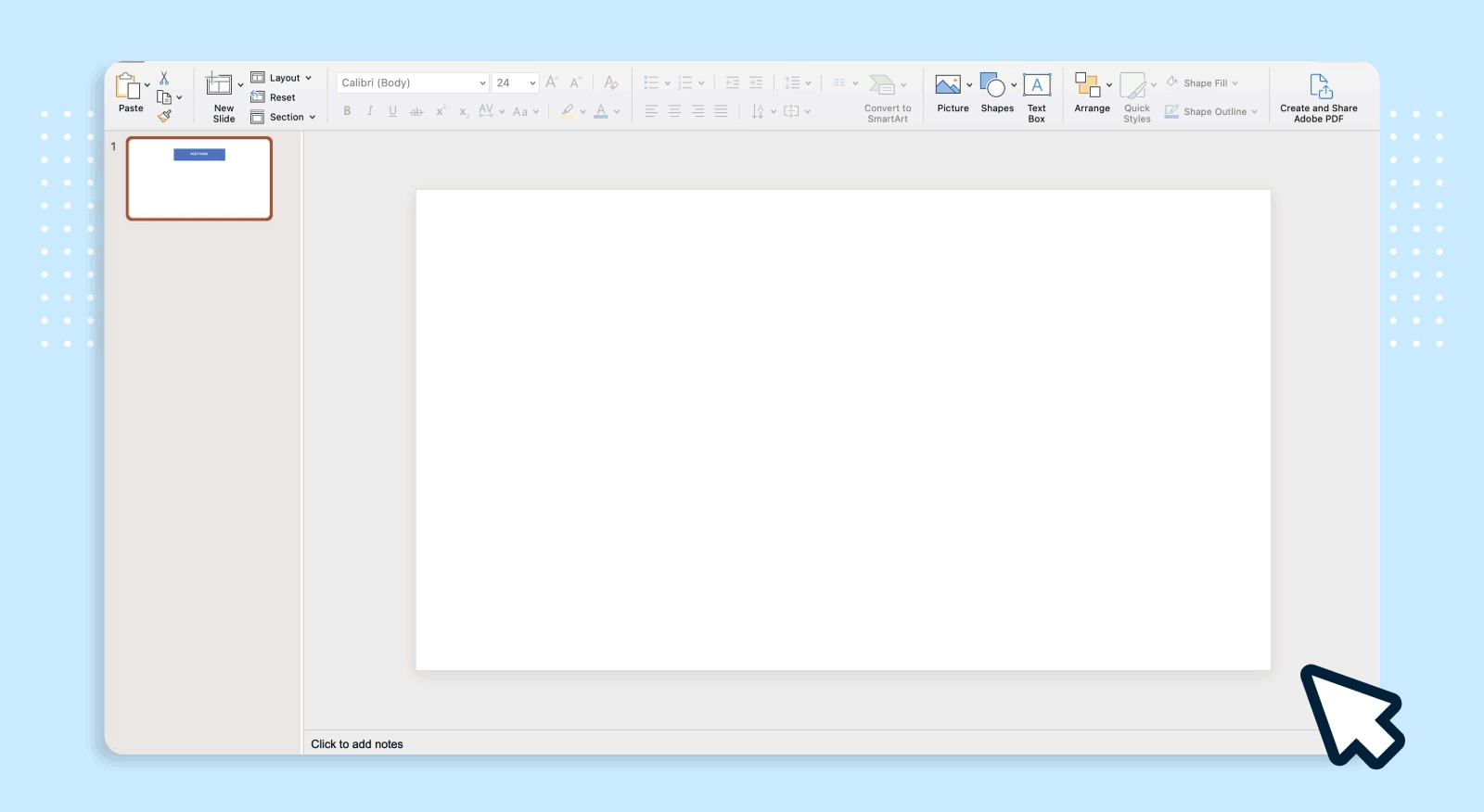Image resolution: width=1484 pixels, height=812 pixels.
Task: Open the Shape Fill menu
Action: click(x=1203, y=83)
